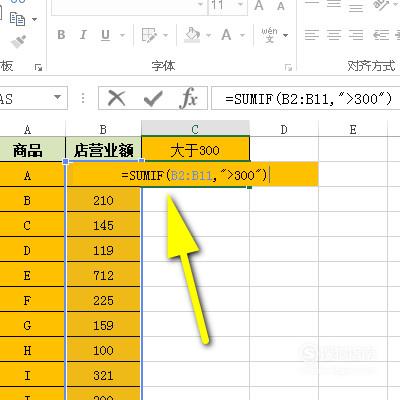
Task: Open font name dropdown arrow
Action: (200, 5)
